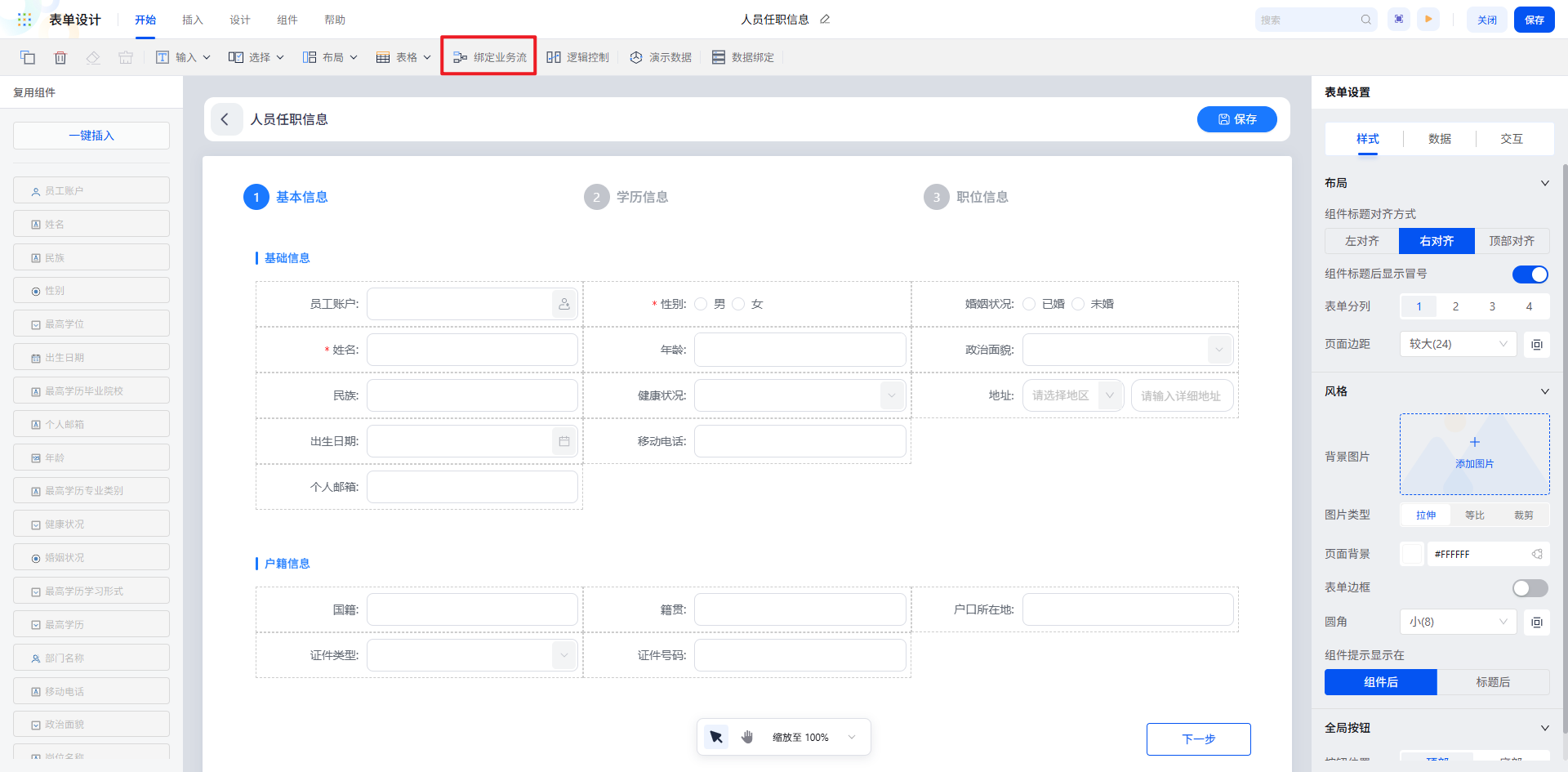Open the 选择 dropdown in the toolbar
The image size is (1568, 772).
tap(256, 57)
